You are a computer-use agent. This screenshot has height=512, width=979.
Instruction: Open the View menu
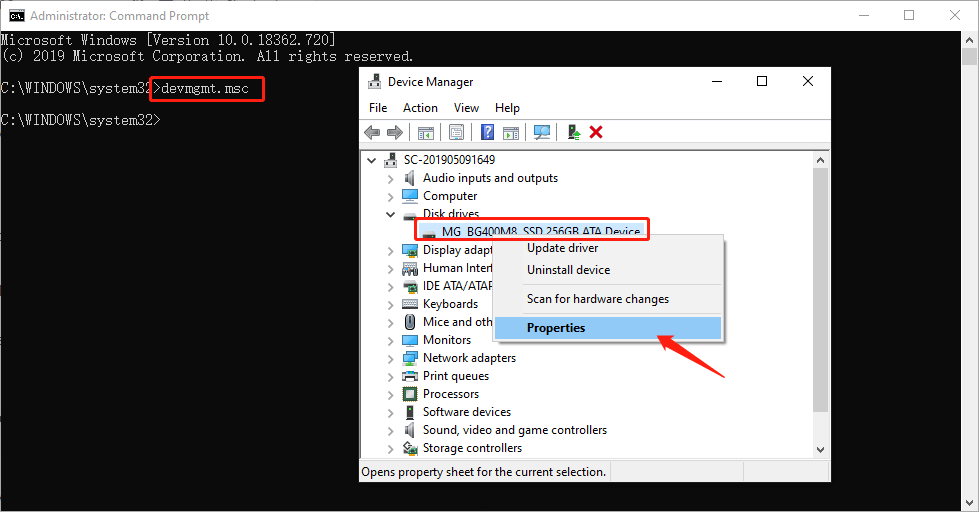click(x=466, y=108)
